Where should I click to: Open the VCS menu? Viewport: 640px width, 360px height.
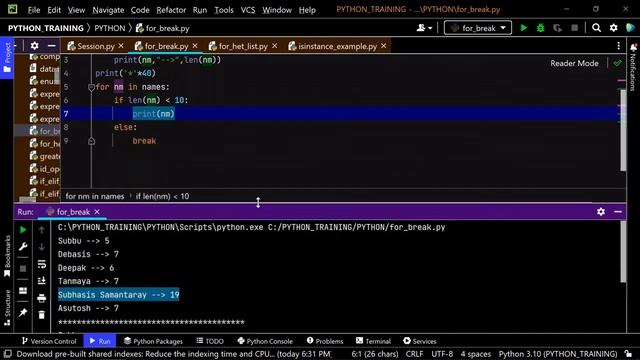248,10
